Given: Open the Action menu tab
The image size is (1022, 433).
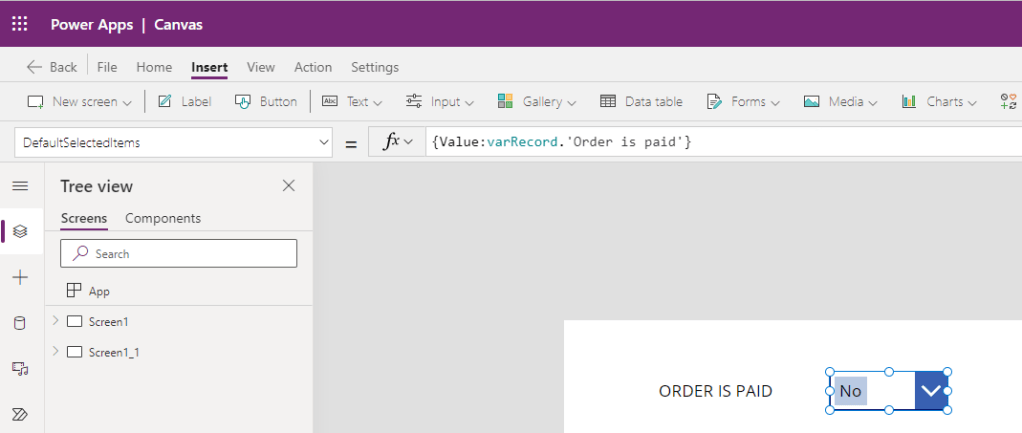Looking at the screenshot, I should pyautogui.click(x=313, y=67).
